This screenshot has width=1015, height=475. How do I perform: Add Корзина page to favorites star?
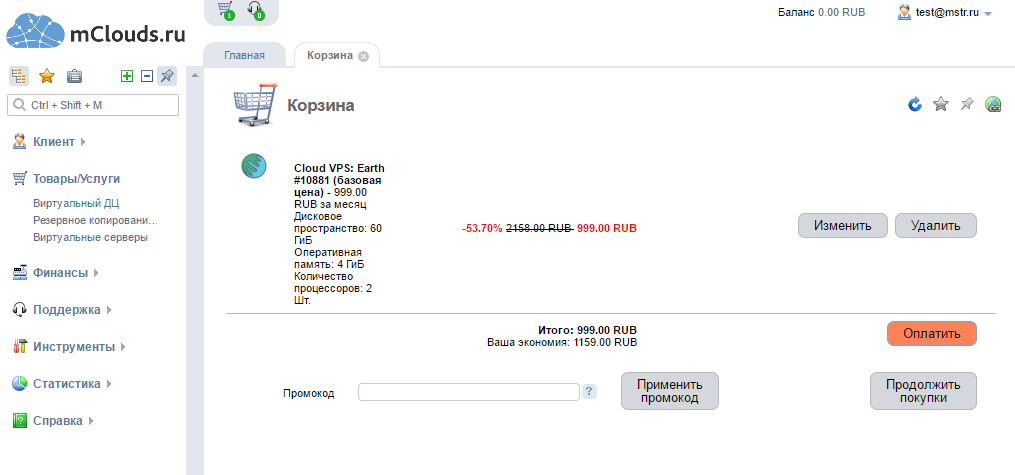point(941,104)
